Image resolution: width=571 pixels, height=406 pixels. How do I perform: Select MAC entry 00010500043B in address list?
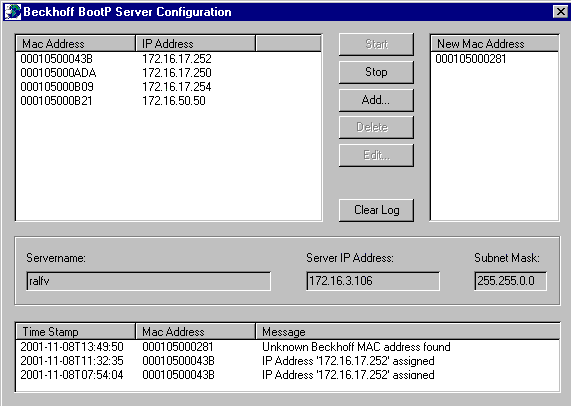[x=56, y=59]
